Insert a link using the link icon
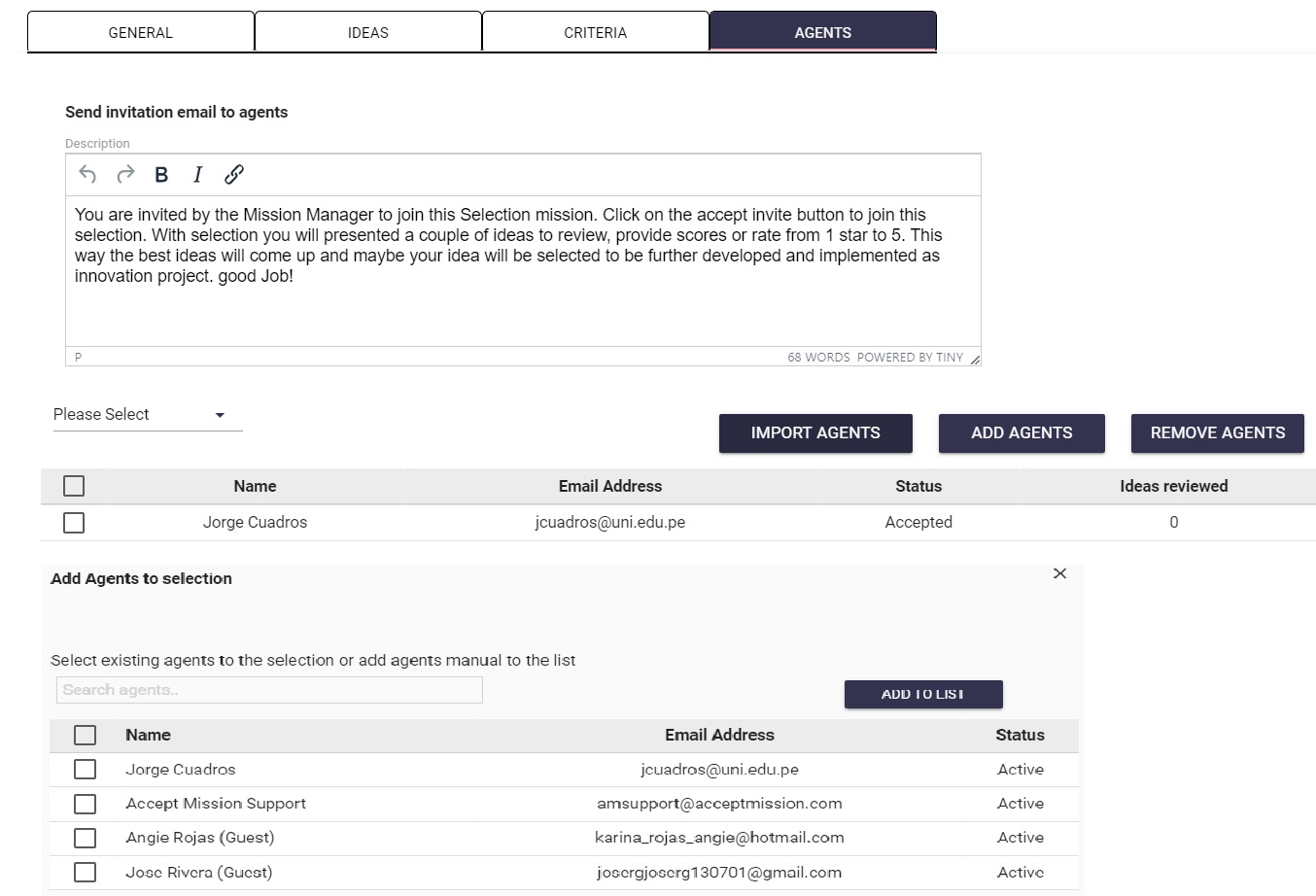Viewport: 1316px width, 896px height. (x=234, y=175)
